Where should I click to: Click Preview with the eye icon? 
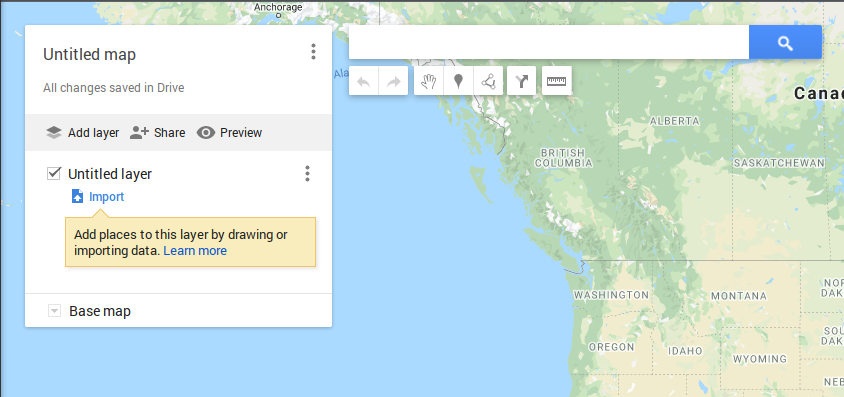(x=229, y=133)
